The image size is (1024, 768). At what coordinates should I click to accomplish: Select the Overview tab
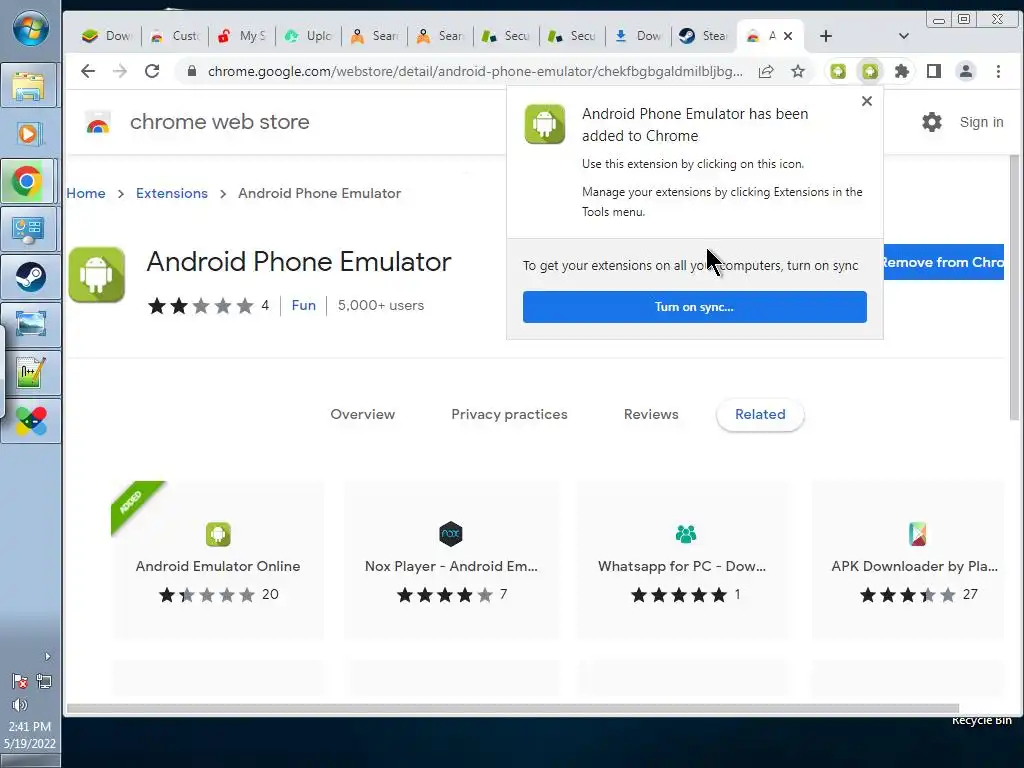362,414
